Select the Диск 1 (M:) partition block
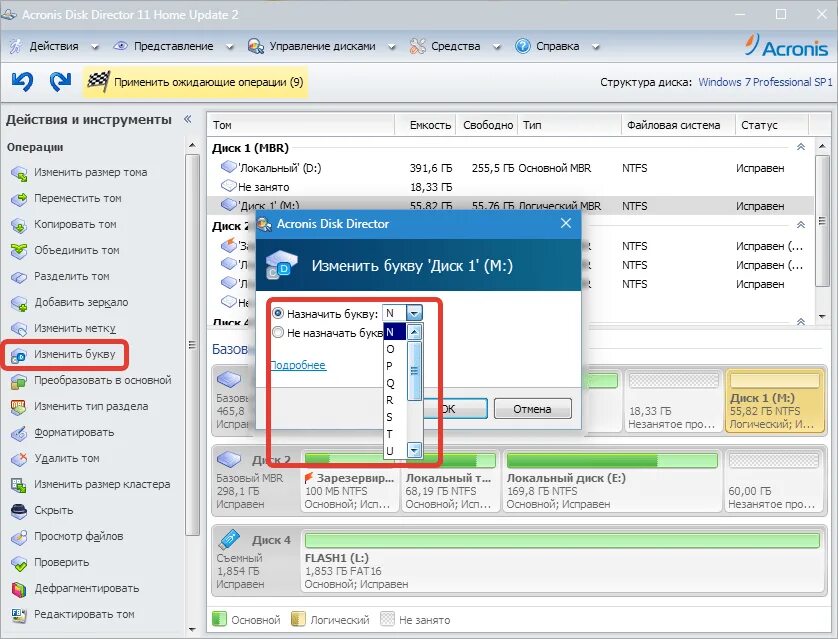838x639 pixels. (775, 401)
